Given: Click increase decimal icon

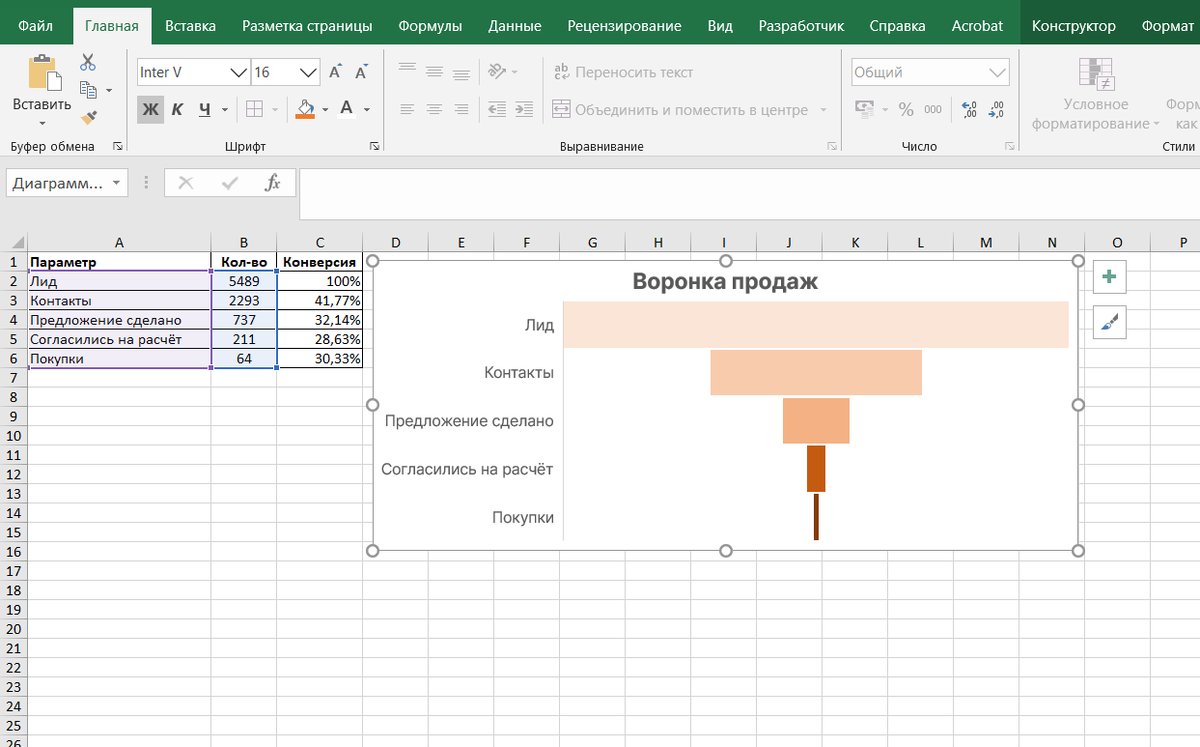Looking at the screenshot, I should (x=969, y=109).
